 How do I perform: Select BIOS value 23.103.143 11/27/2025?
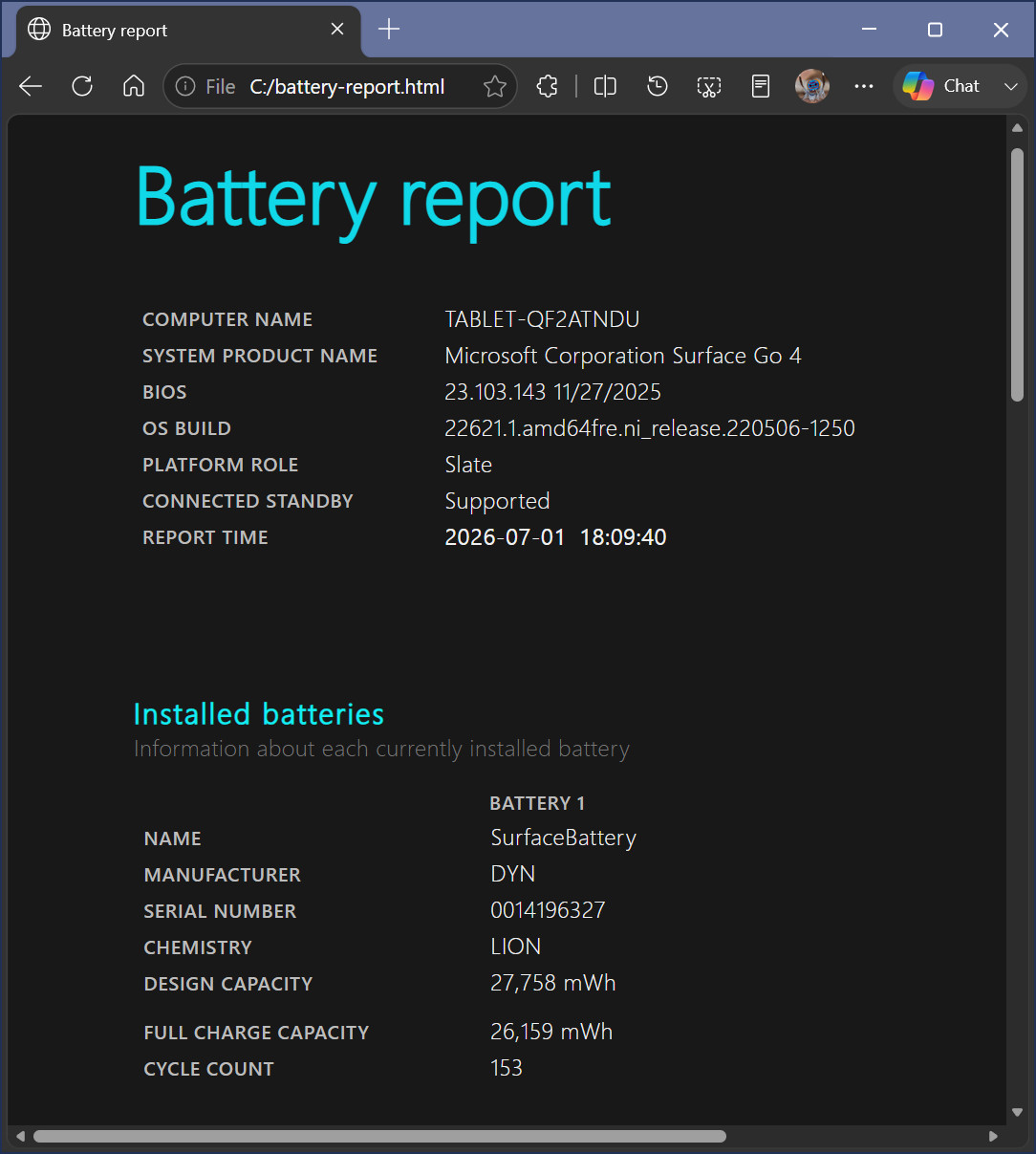[x=552, y=392]
